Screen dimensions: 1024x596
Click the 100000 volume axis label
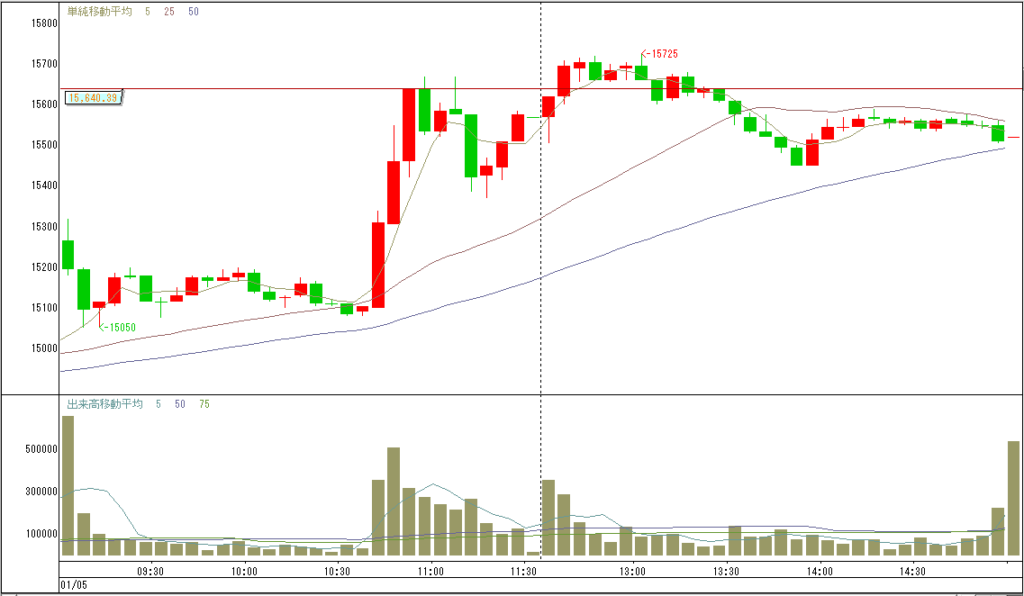(x=42, y=534)
